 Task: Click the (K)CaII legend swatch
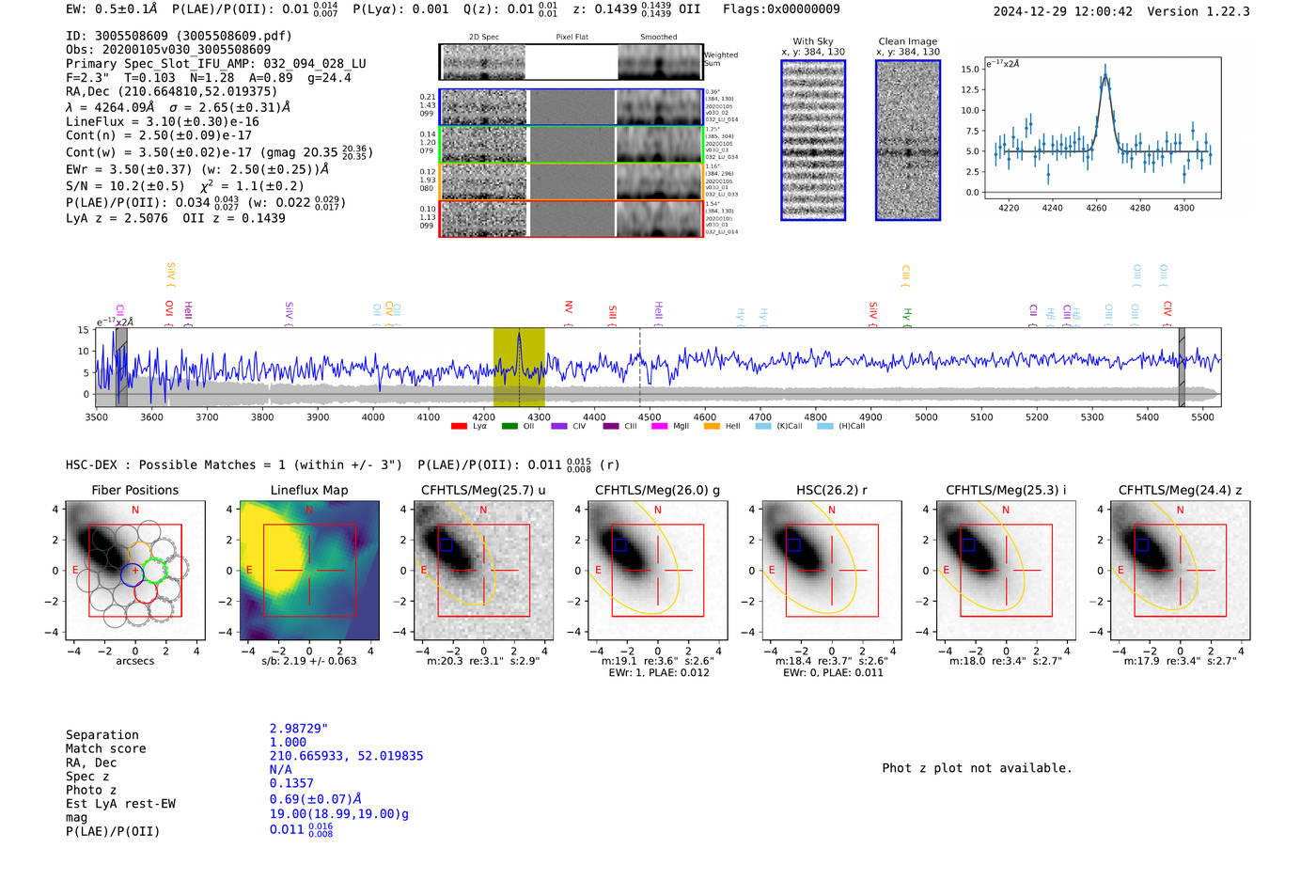[x=763, y=427]
